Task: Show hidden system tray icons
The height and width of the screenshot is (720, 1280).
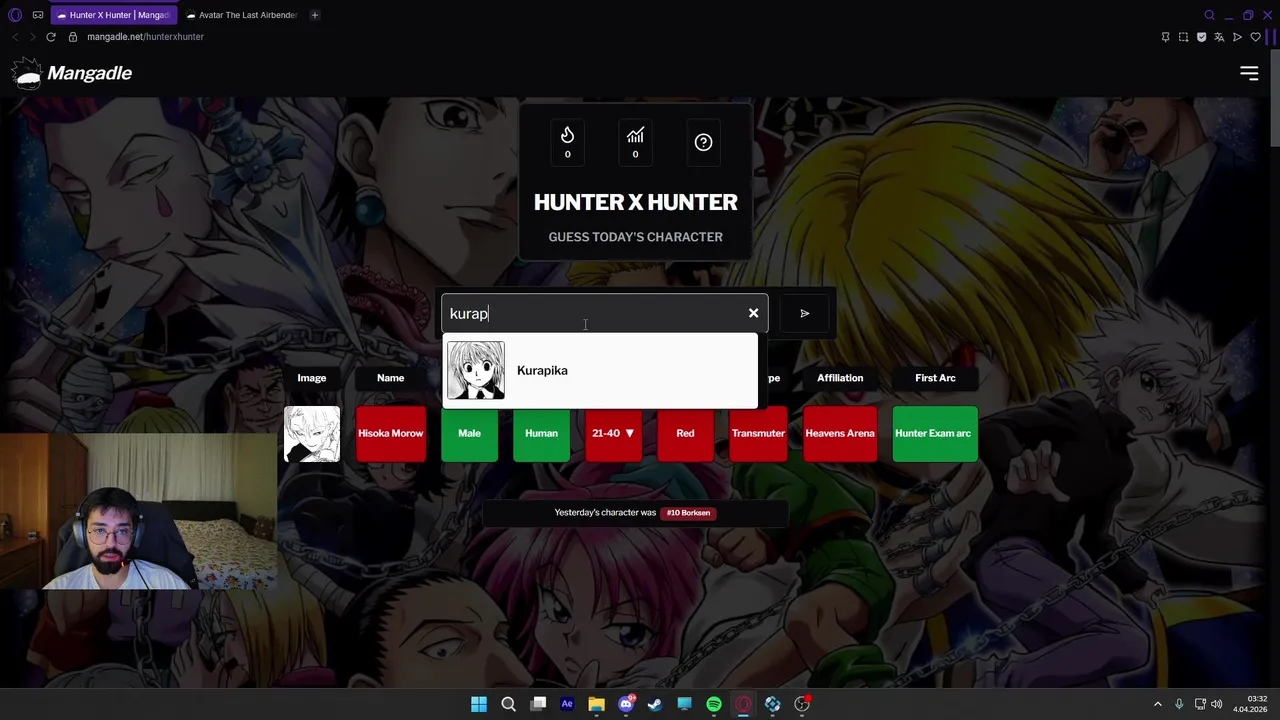Action: (x=1158, y=704)
